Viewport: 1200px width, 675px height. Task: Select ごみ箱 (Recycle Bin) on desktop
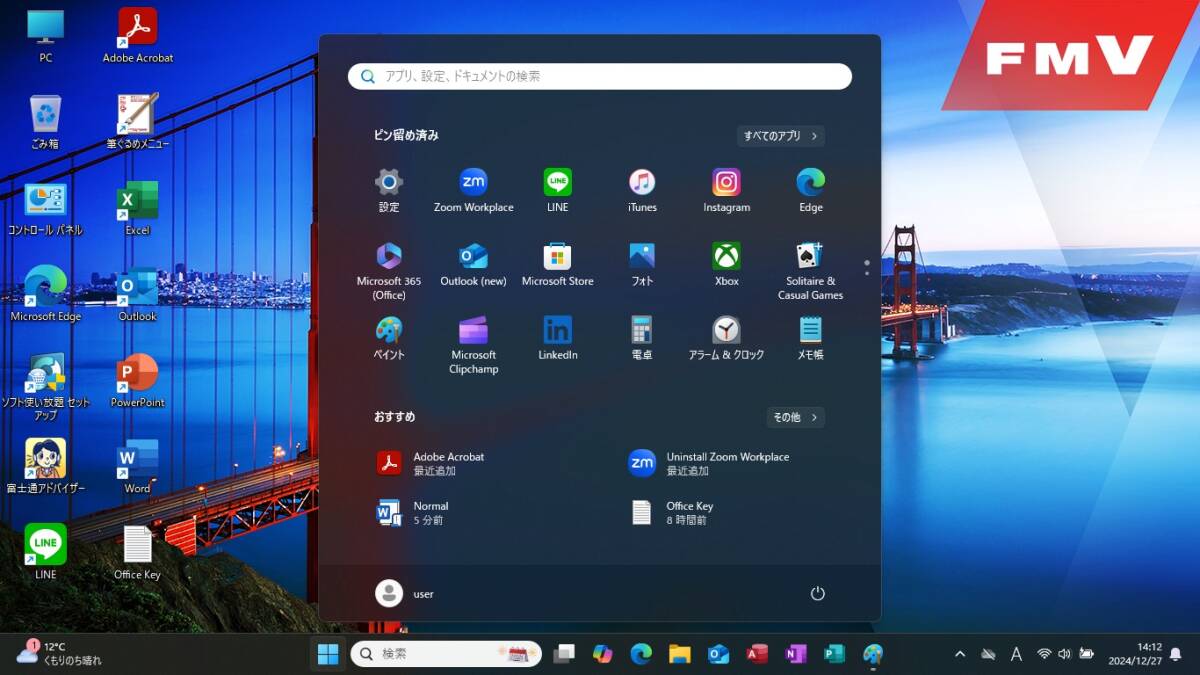coord(45,122)
